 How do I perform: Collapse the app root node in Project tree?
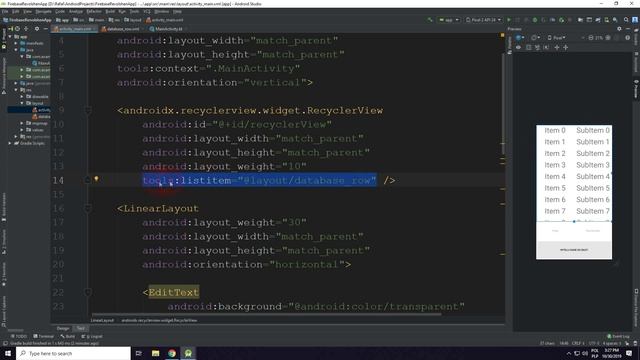click(x=11, y=36)
